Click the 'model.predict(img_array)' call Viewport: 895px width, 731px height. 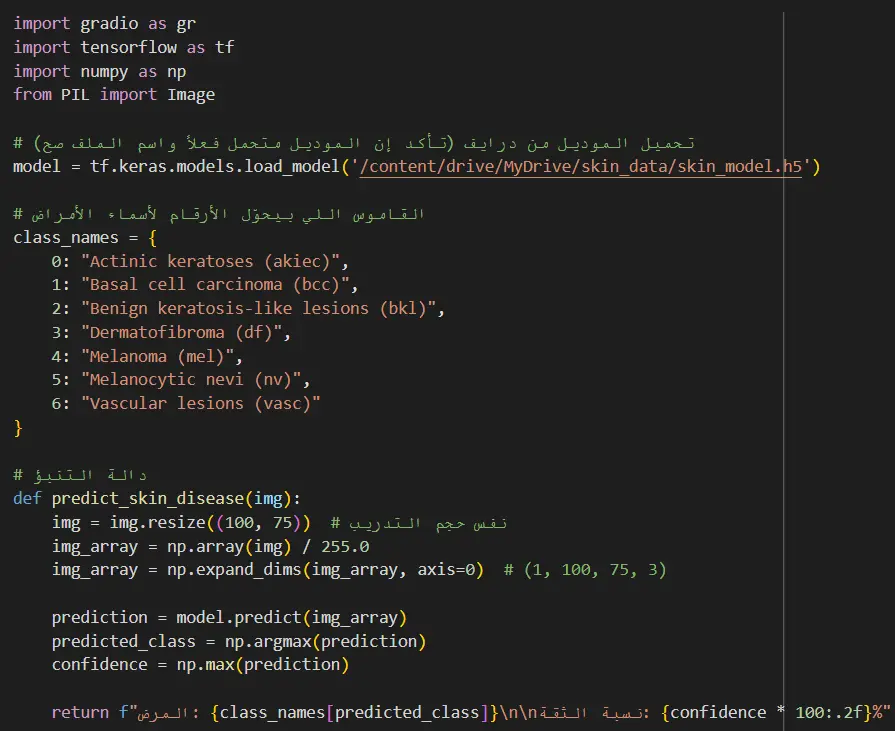(292, 618)
